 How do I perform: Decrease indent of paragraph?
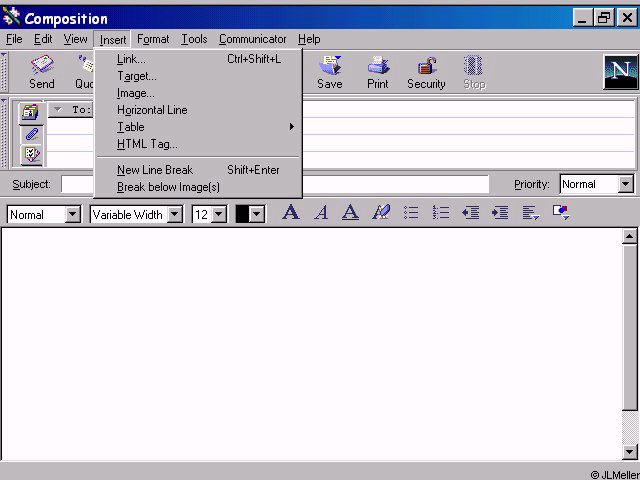(470, 213)
